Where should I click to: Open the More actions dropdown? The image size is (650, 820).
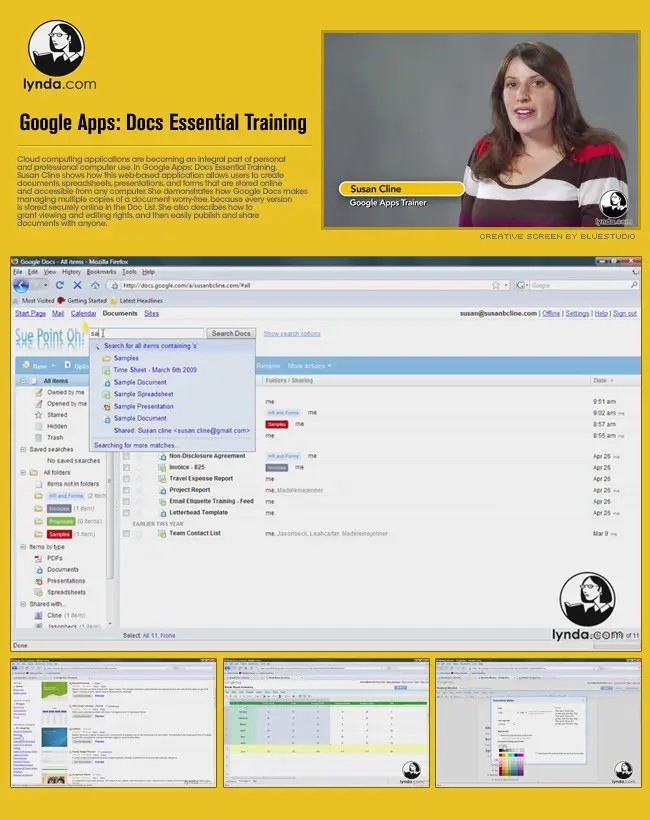coord(310,366)
